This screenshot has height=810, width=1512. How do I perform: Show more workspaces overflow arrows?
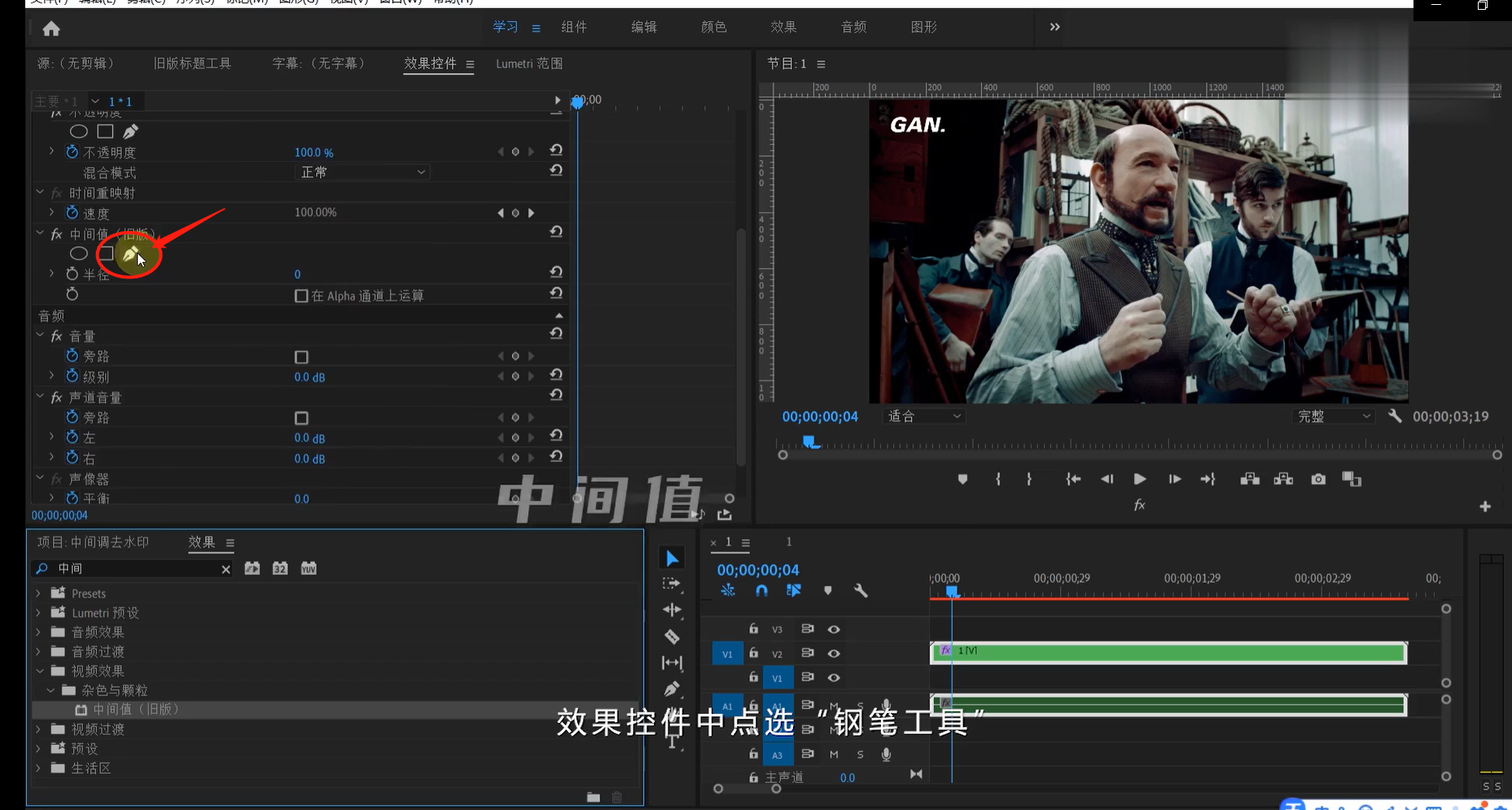tap(1054, 27)
